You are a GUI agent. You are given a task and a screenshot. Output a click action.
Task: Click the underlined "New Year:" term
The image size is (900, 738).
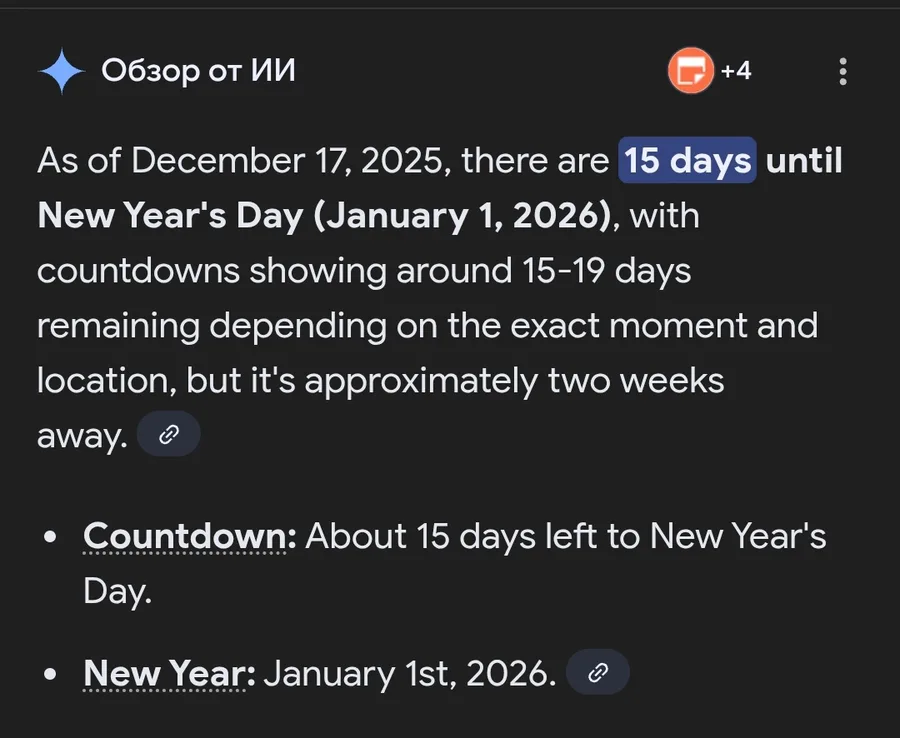point(170,673)
